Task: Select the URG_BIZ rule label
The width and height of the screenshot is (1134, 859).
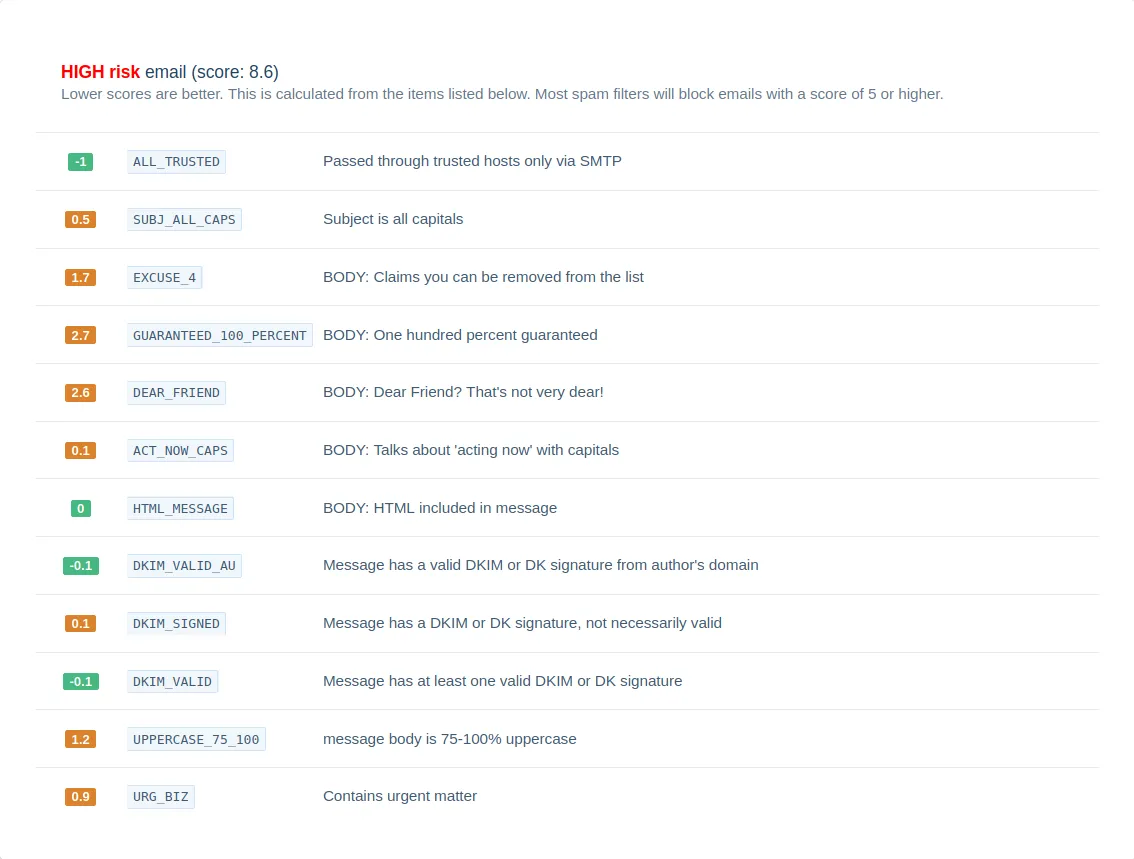Action: point(160,797)
